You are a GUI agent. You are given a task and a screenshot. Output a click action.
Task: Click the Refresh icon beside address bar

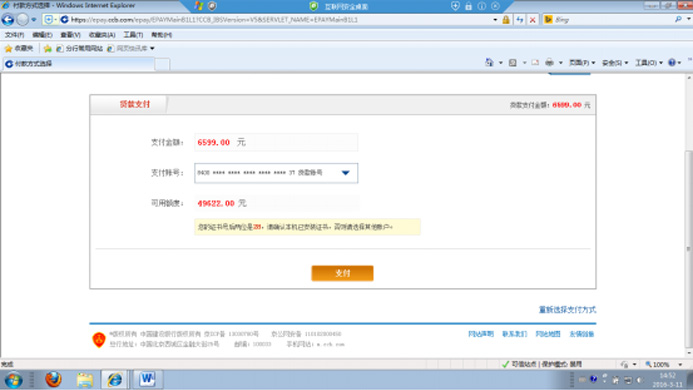pos(520,19)
